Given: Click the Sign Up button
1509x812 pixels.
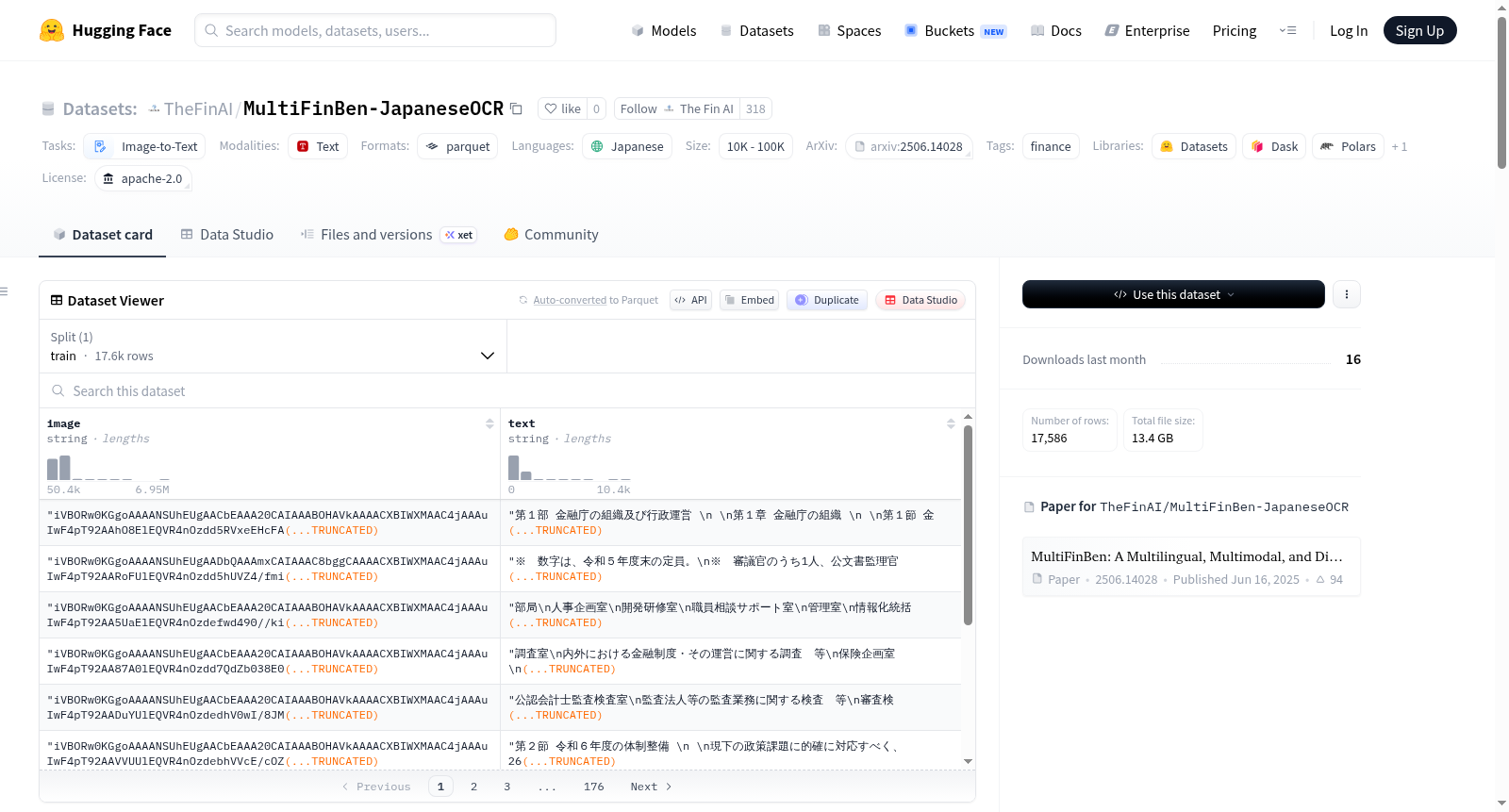Looking at the screenshot, I should click(1419, 30).
